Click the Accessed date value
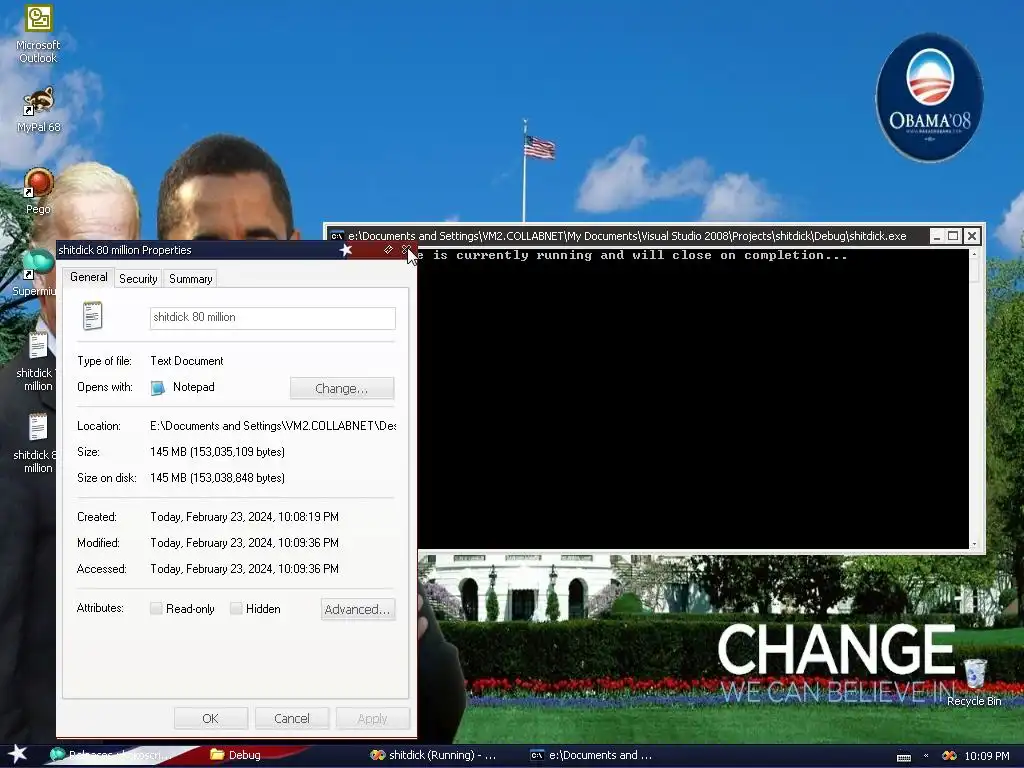Screen dimensions: 1024x768 tap(244, 569)
